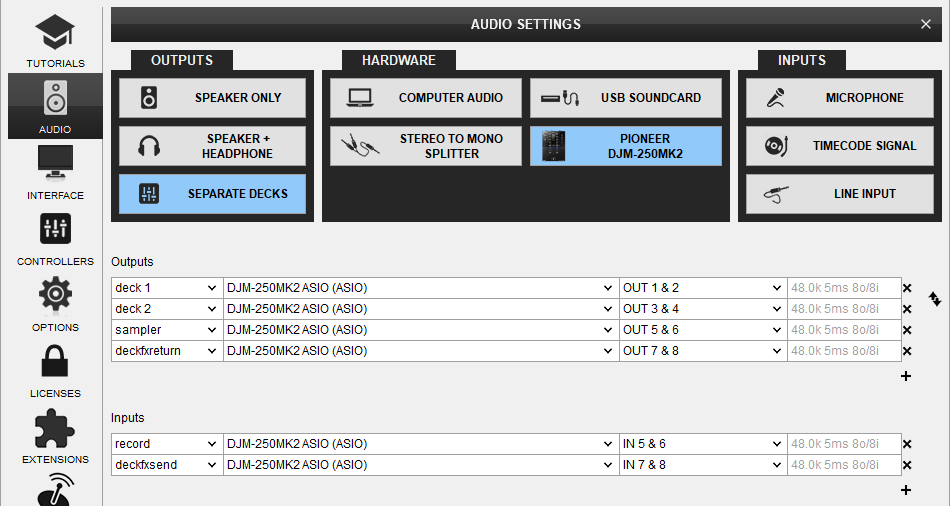Open the Controllers settings section
Screen dimensions: 950x506
pos(55,238)
